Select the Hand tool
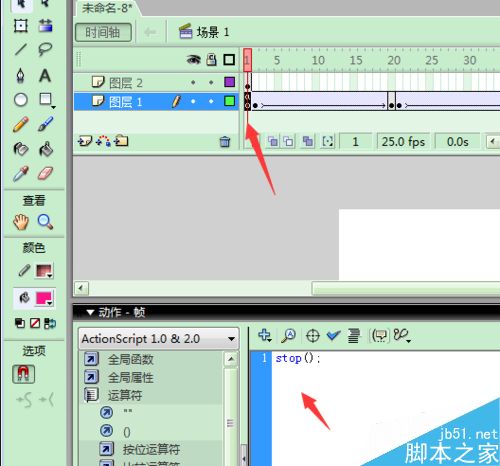Image resolution: width=500 pixels, height=466 pixels. click(21, 222)
